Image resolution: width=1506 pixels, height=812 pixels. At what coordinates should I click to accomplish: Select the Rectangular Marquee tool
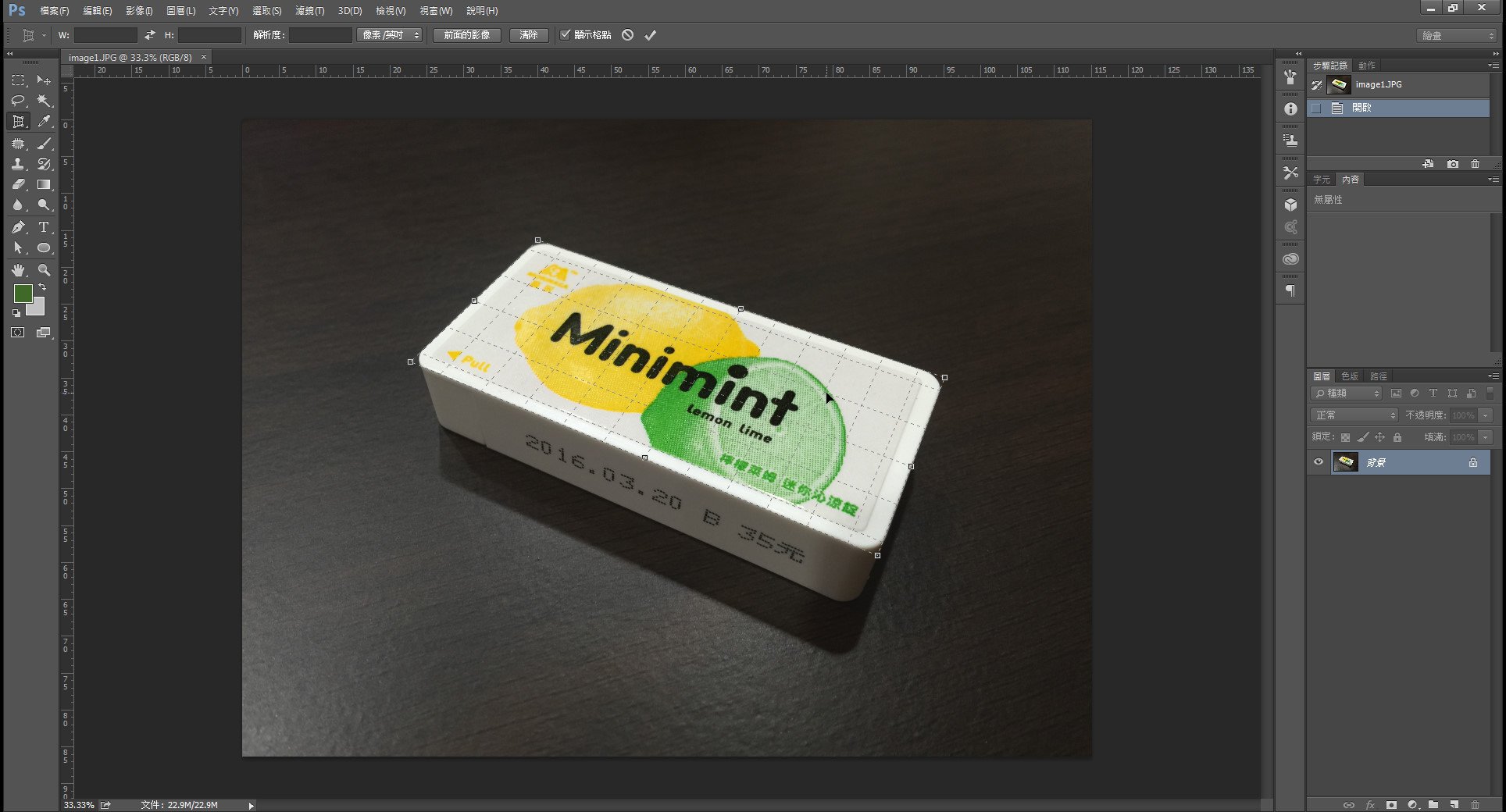point(18,80)
